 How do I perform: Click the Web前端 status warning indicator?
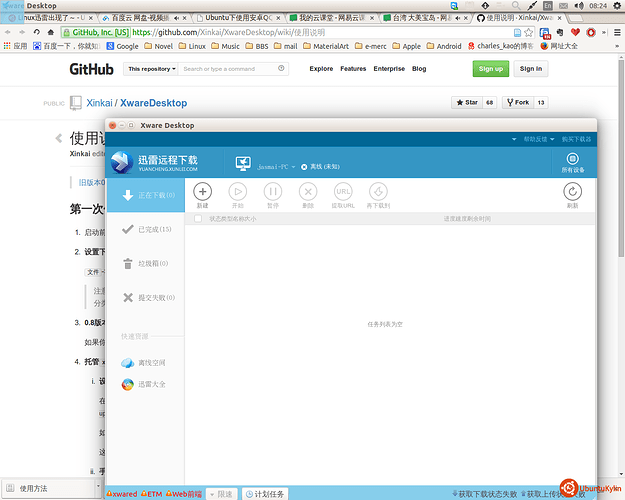coord(184,494)
